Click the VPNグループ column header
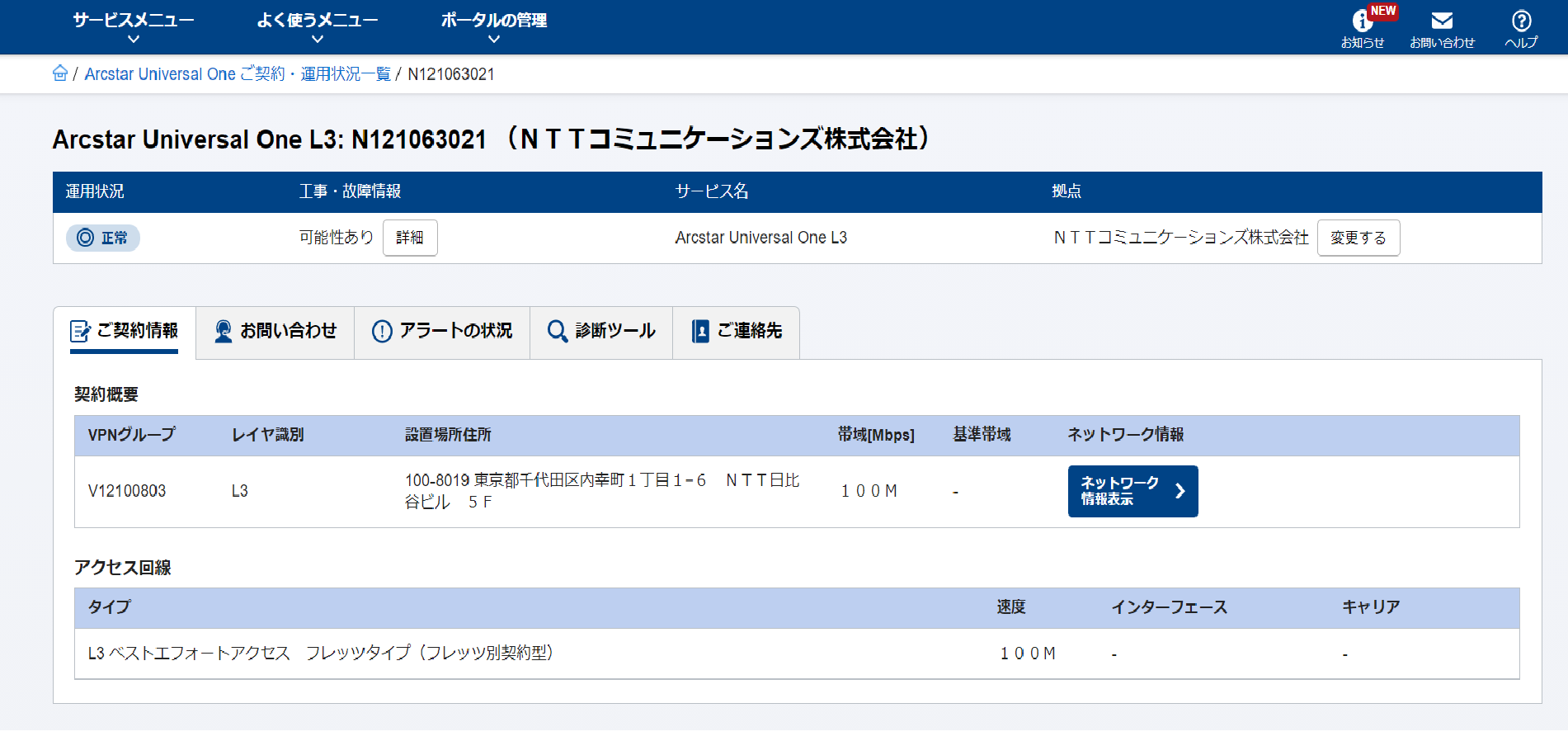1568x741 pixels. tap(132, 435)
